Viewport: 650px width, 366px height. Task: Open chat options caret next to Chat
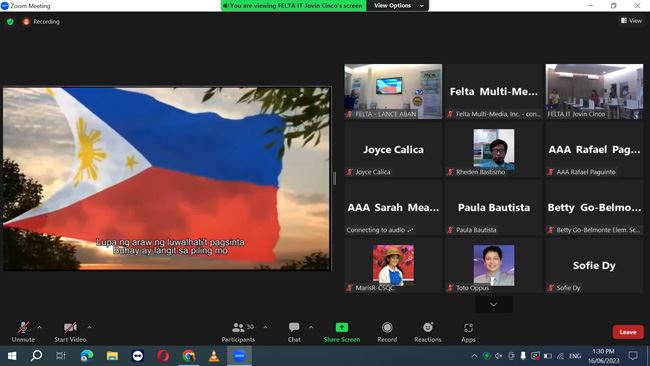click(311, 327)
